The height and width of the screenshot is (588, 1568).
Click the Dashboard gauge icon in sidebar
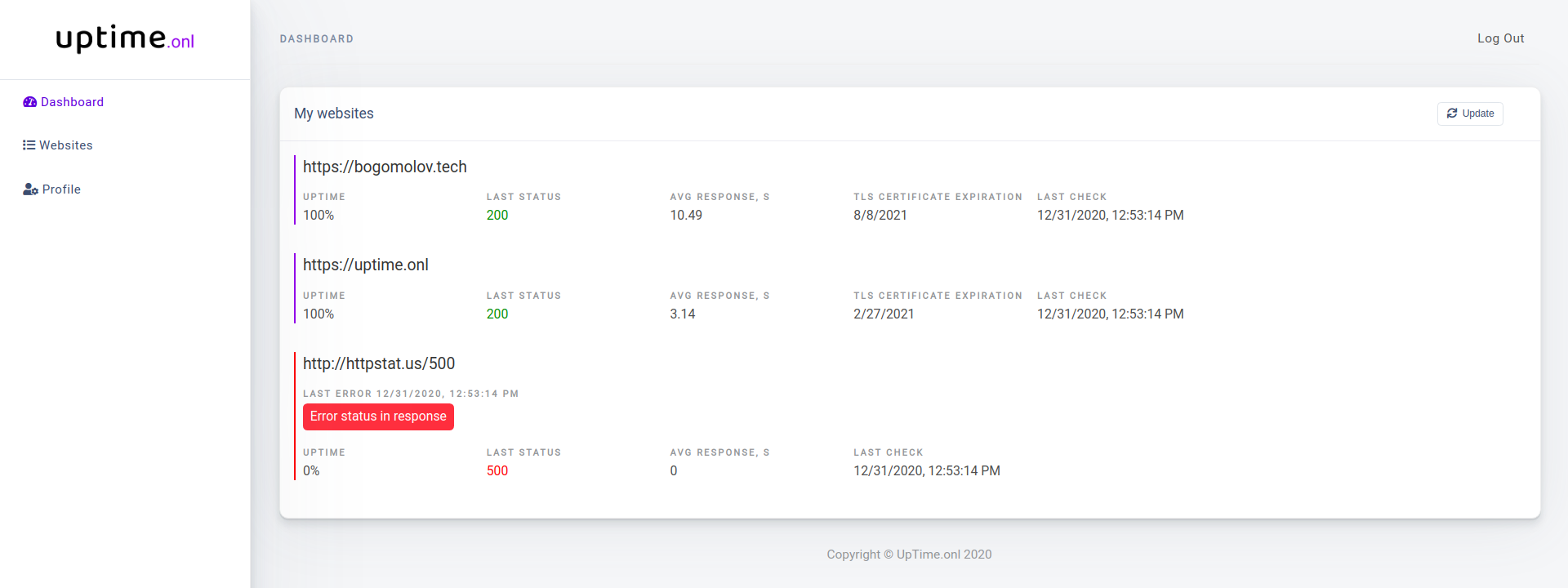30,102
